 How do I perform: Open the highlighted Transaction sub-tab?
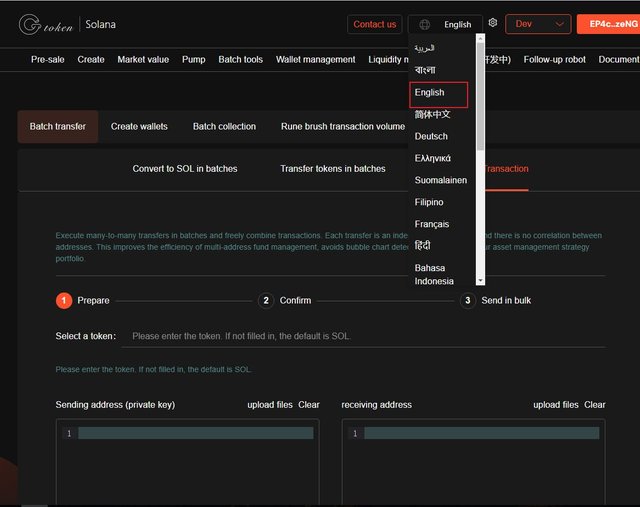tap(507, 169)
